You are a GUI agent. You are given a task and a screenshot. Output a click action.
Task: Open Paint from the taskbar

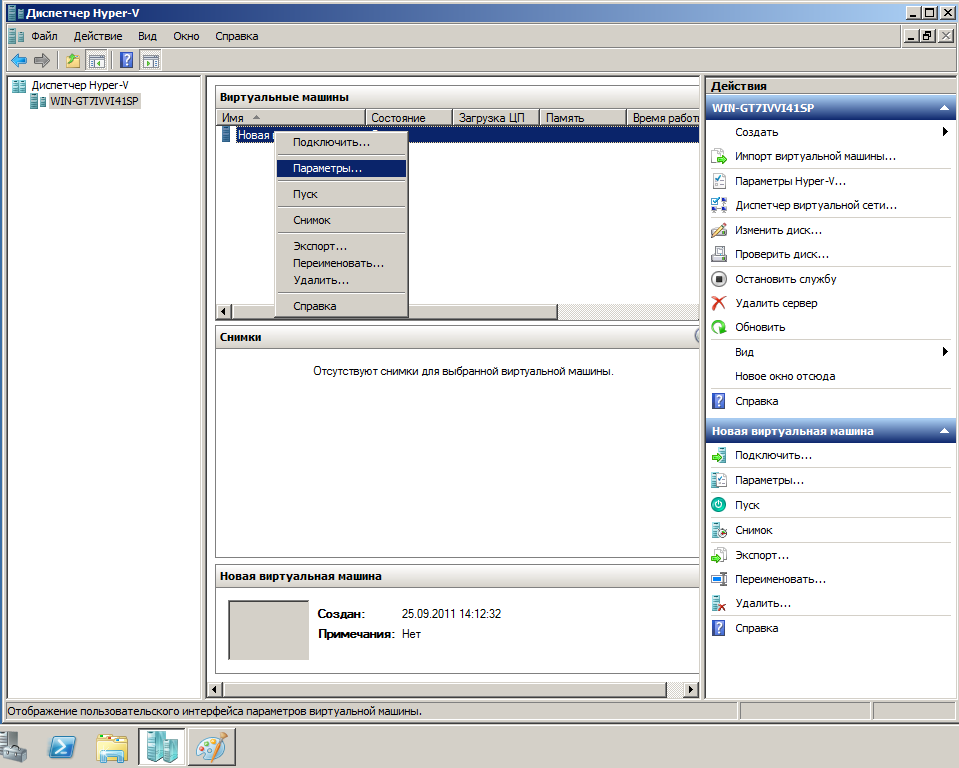[x=211, y=747]
